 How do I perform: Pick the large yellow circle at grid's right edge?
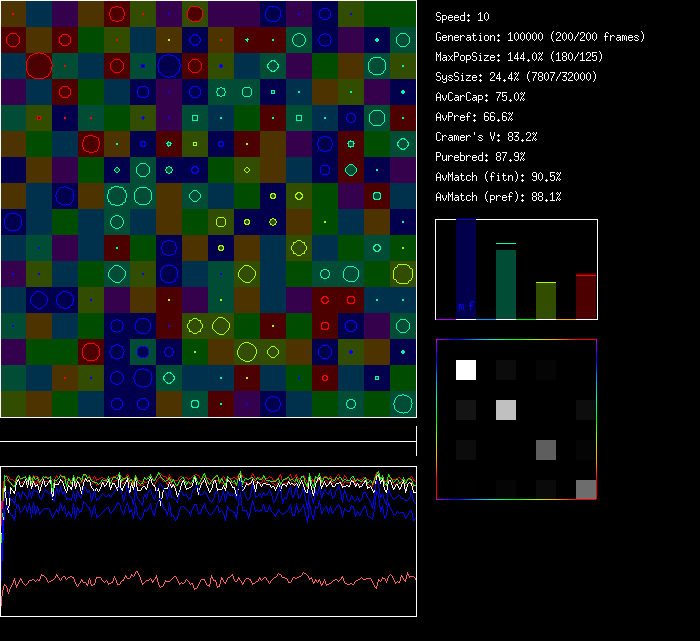pyautogui.click(x=402, y=274)
